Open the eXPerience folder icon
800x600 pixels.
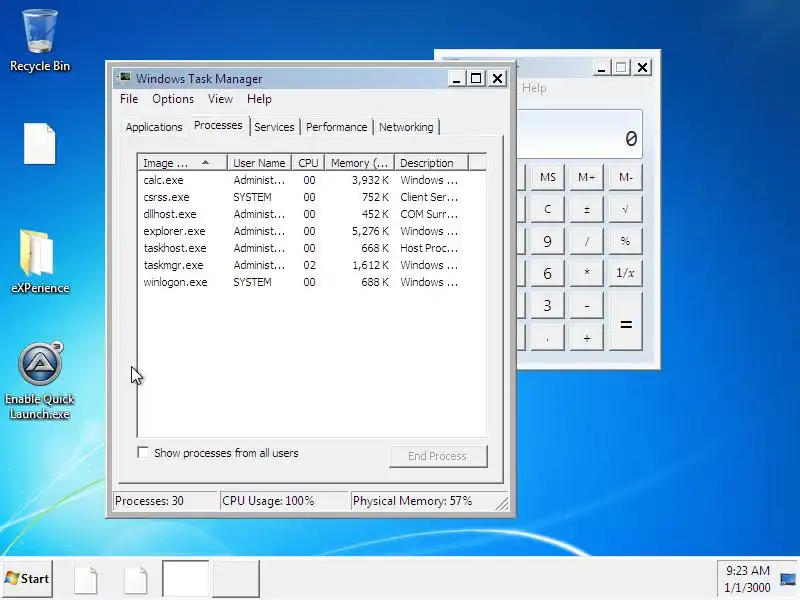(x=40, y=262)
